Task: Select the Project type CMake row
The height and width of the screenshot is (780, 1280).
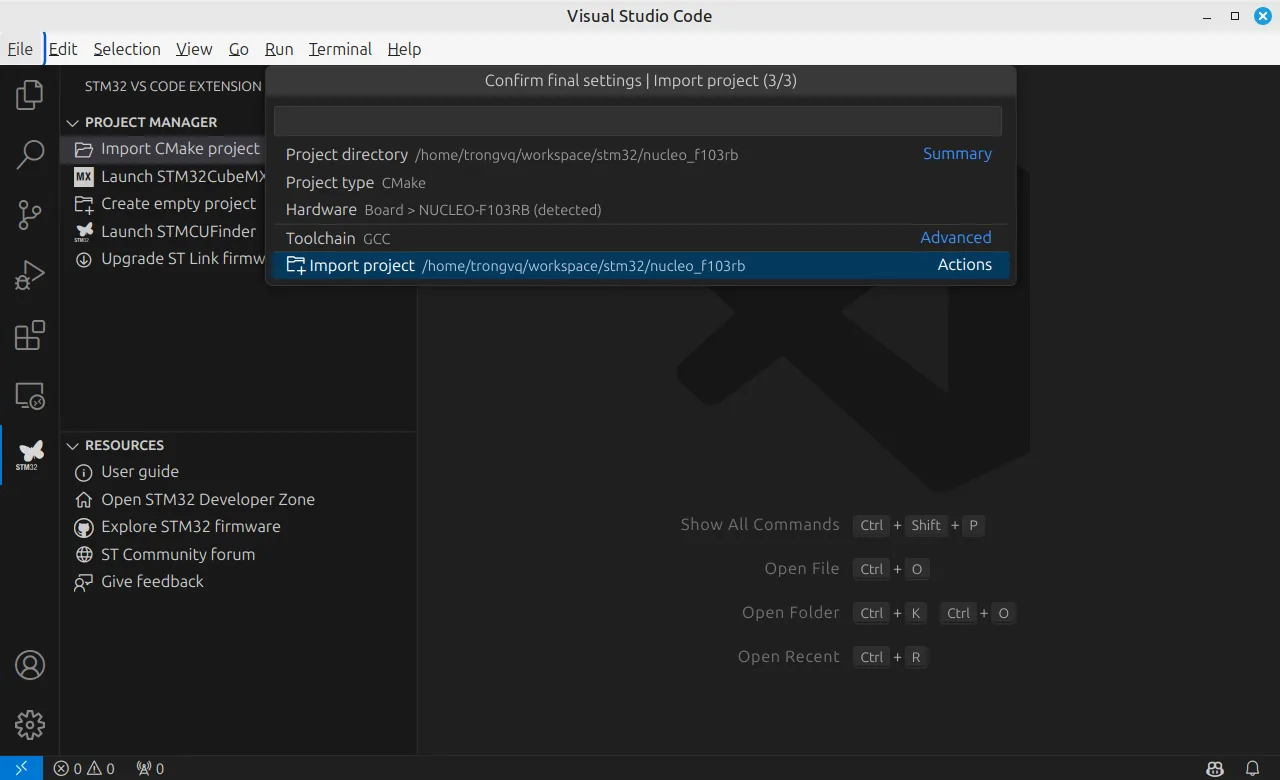Action: [x=640, y=182]
